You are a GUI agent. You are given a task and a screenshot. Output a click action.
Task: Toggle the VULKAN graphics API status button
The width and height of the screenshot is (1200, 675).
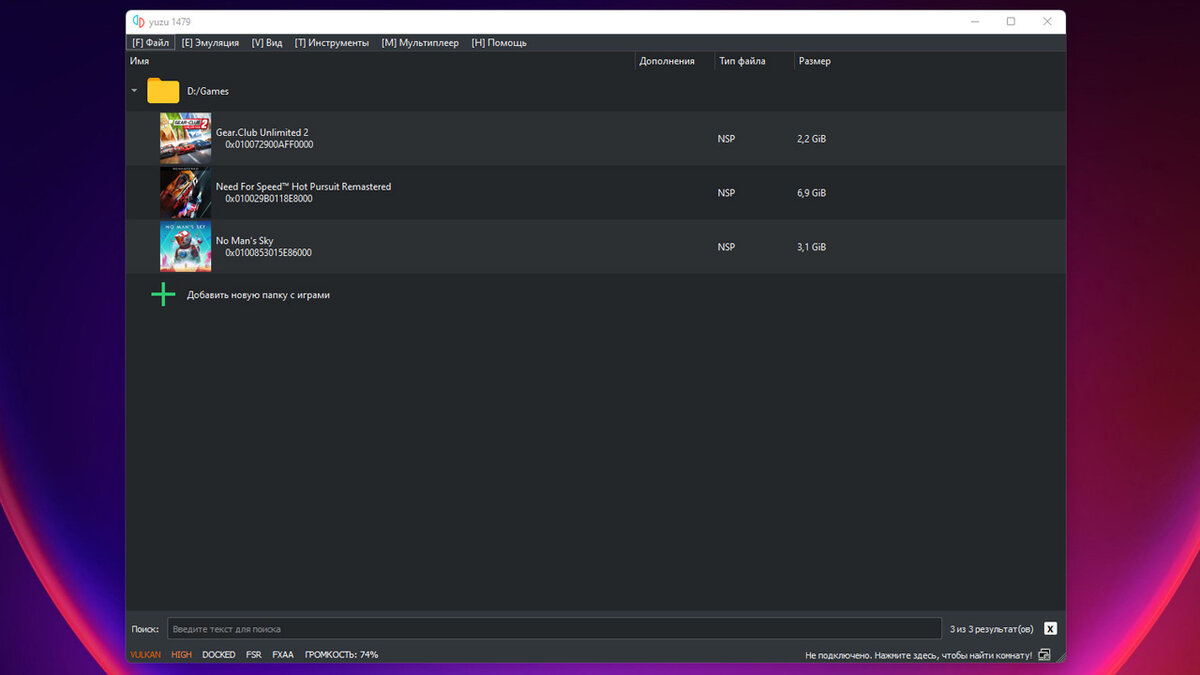145,655
